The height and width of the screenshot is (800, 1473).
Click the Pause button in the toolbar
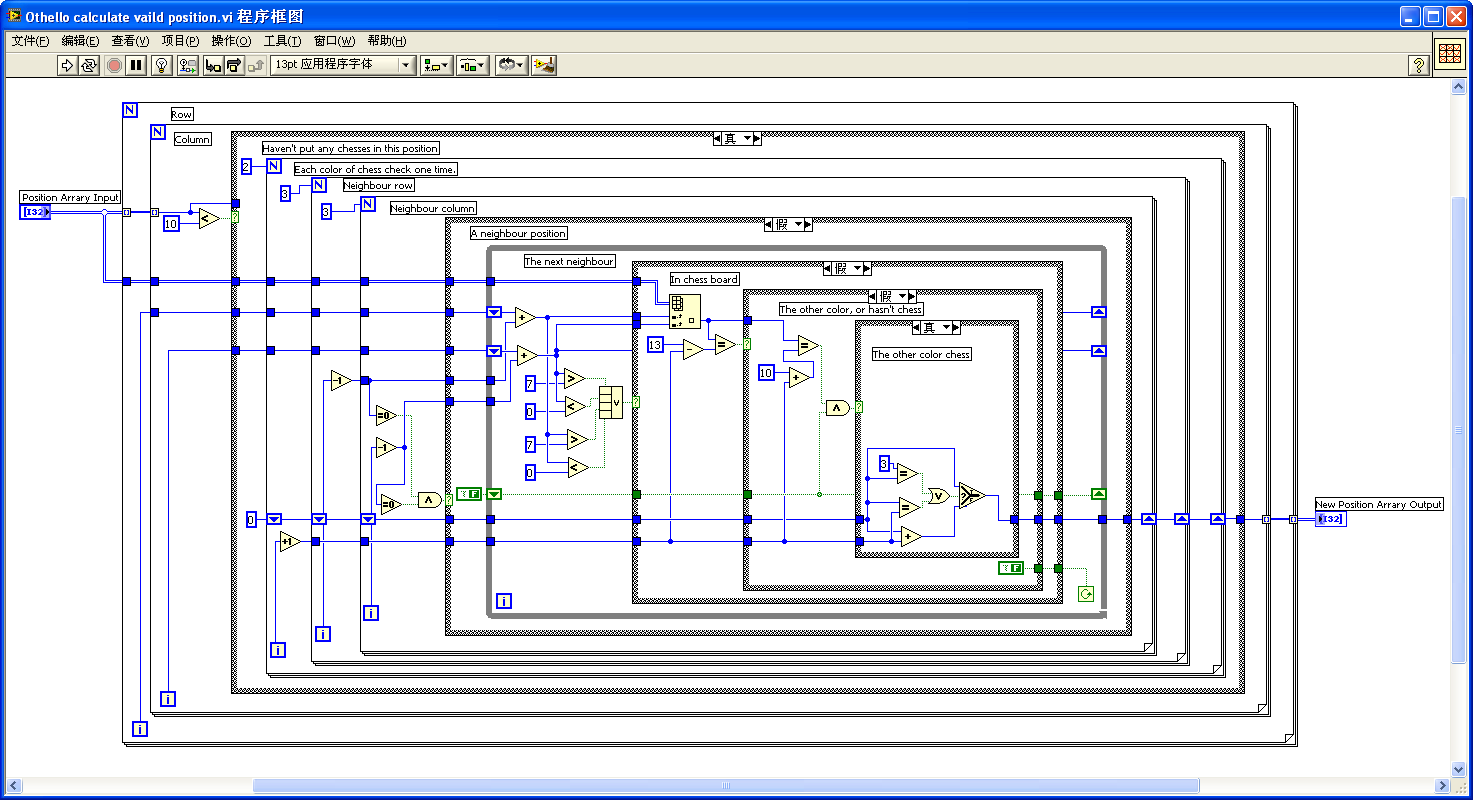click(137, 65)
